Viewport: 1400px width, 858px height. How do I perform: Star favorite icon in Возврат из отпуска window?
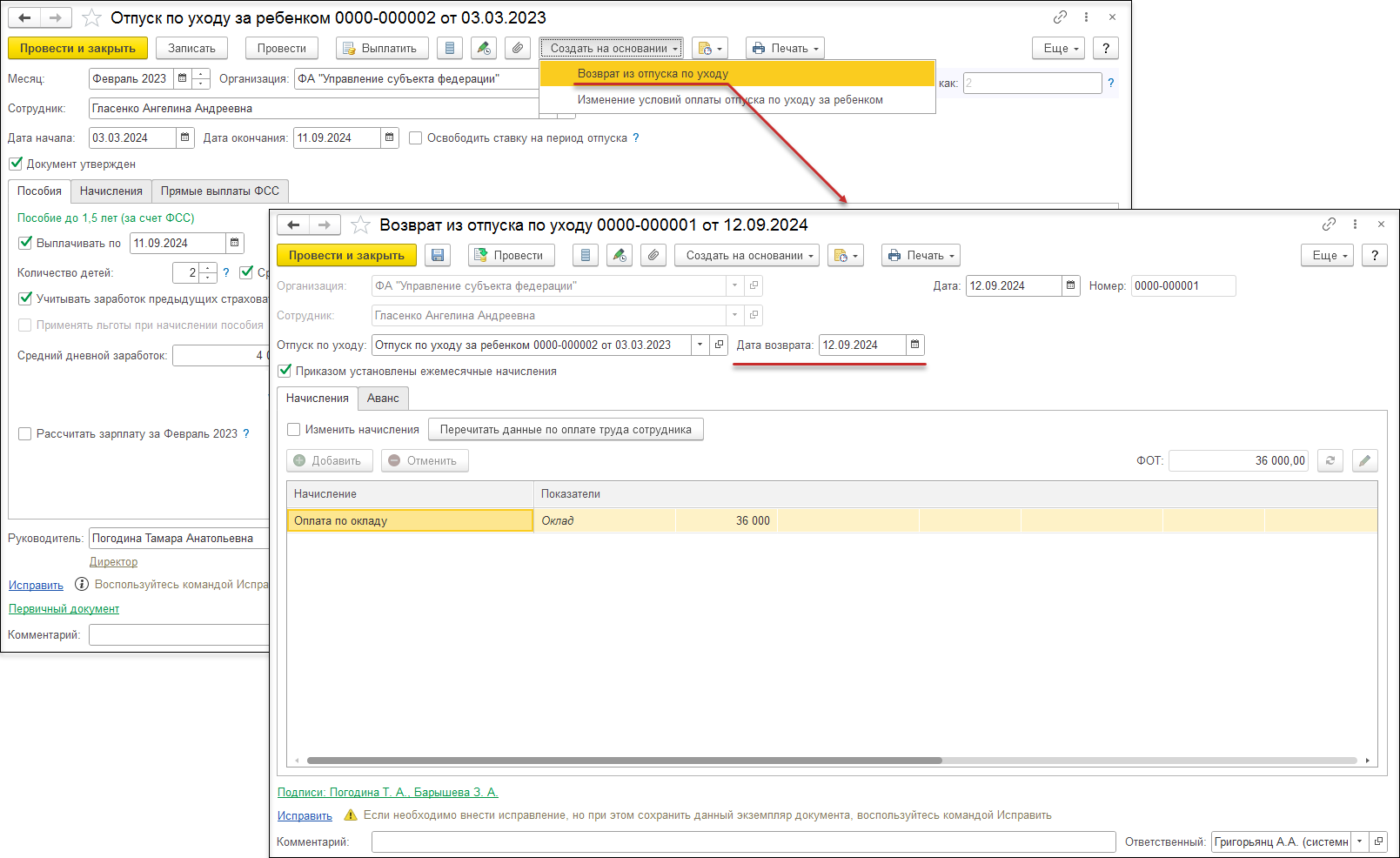coord(360,225)
